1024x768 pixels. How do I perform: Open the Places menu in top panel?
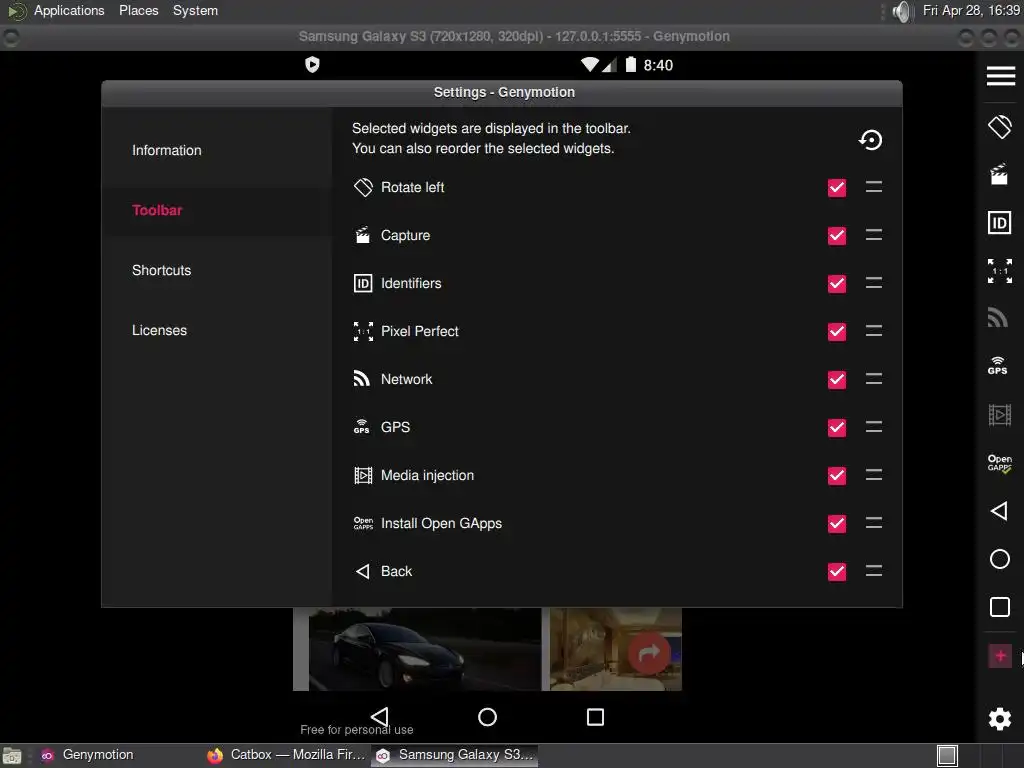coord(138,10)
